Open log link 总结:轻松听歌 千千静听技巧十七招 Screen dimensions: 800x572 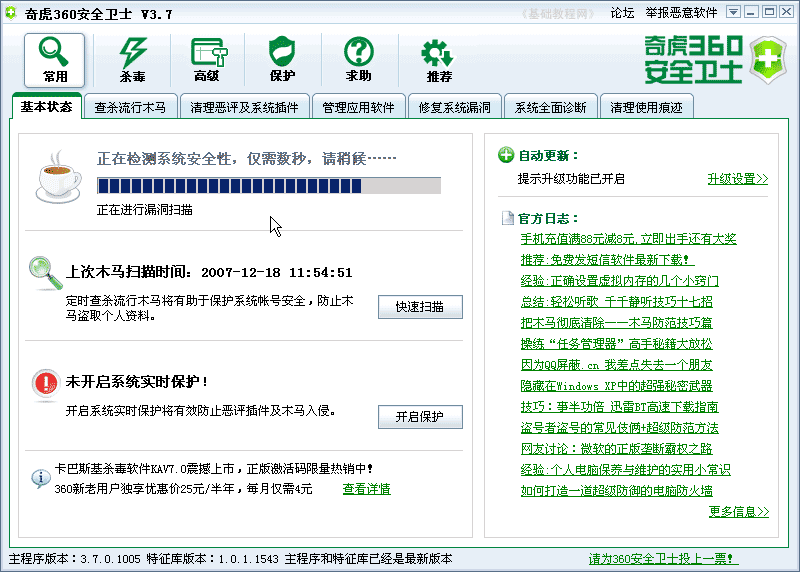[616, 302]
